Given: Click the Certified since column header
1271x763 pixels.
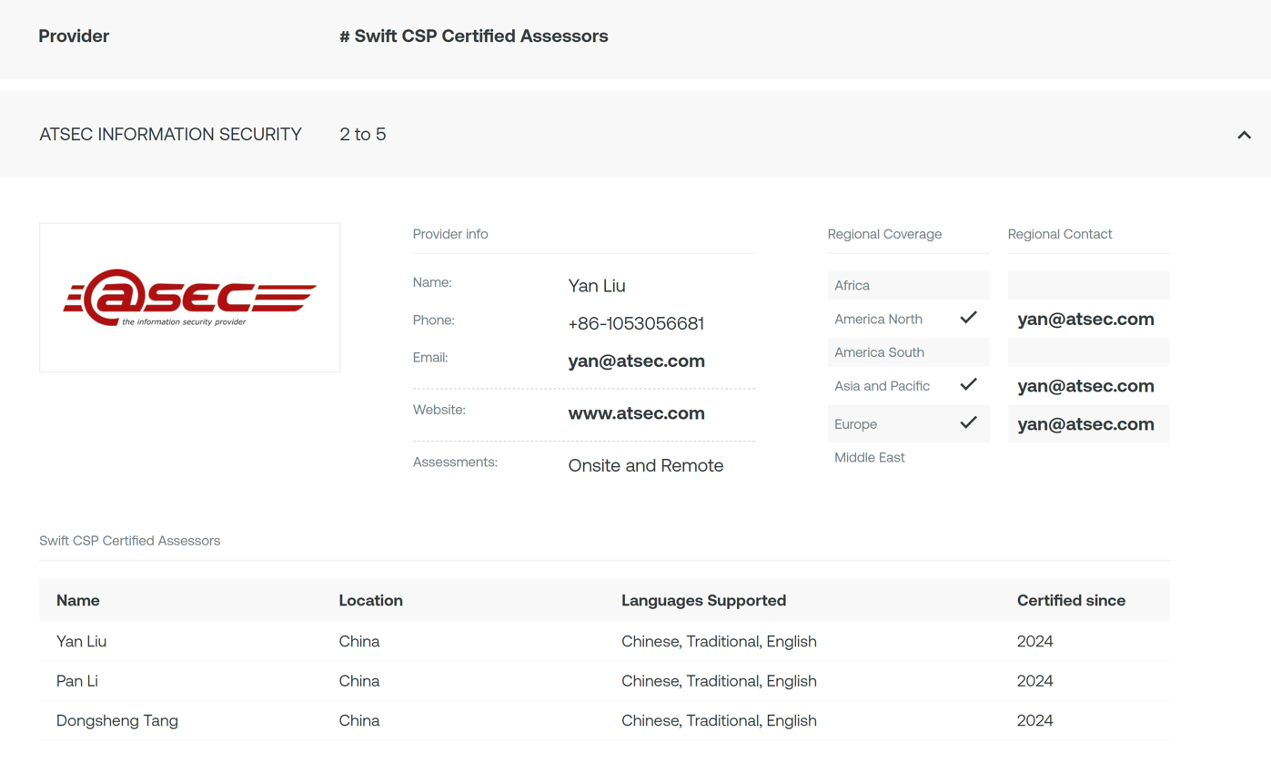Looking at the screenshot, I should [1071, 600].
